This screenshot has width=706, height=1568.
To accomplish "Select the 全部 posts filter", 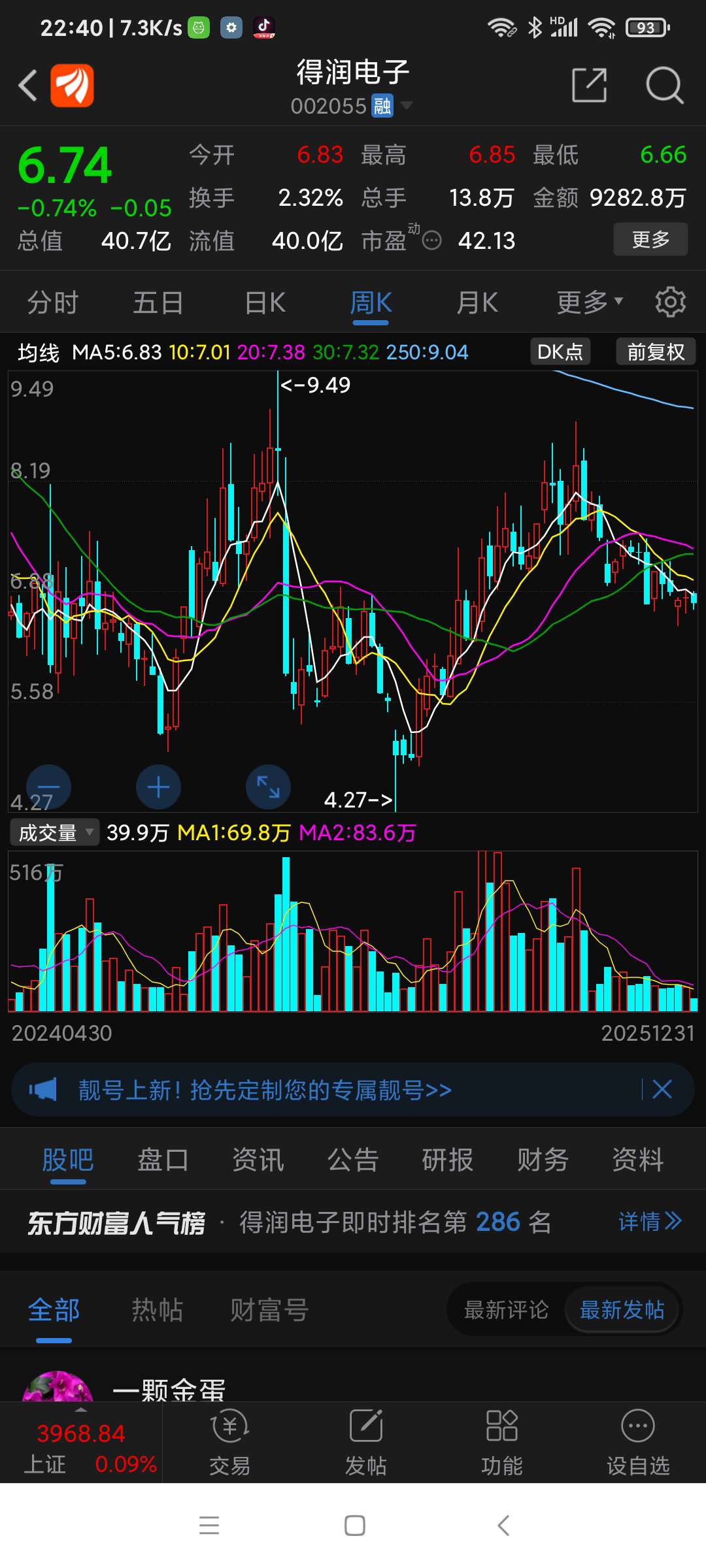I will tap(54, 1310).
